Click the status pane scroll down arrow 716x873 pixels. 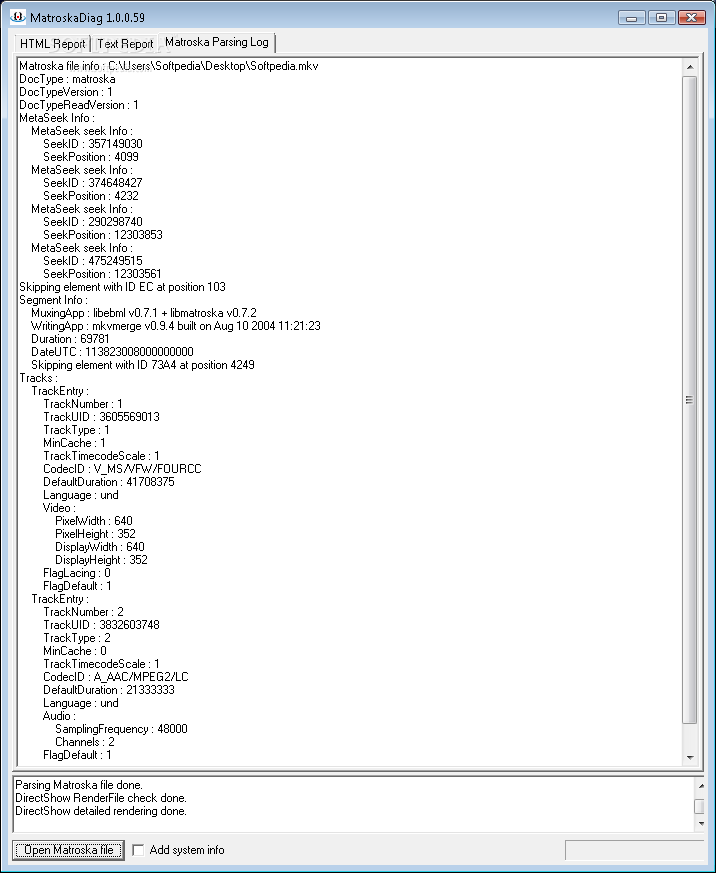point(701,823)
